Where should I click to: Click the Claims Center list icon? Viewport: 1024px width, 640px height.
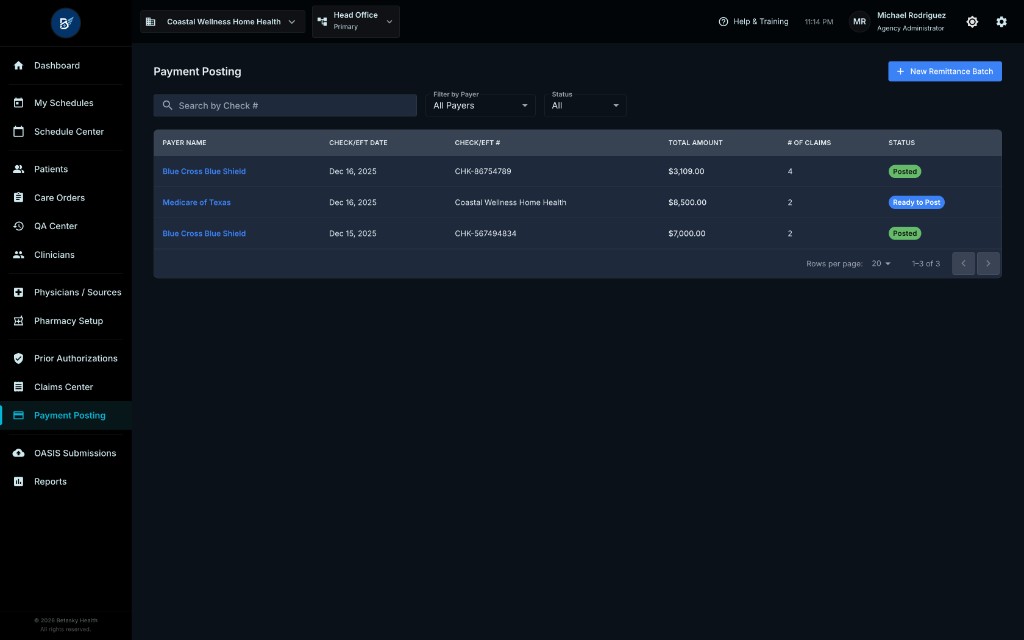tap(18, 387)
